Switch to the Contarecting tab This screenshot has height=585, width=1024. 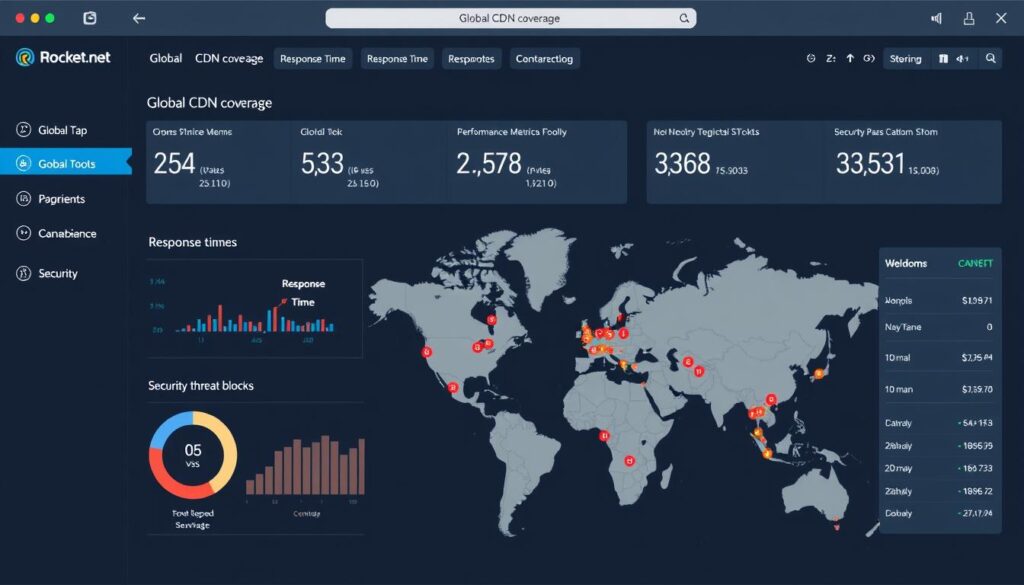(x=544, y=59)
